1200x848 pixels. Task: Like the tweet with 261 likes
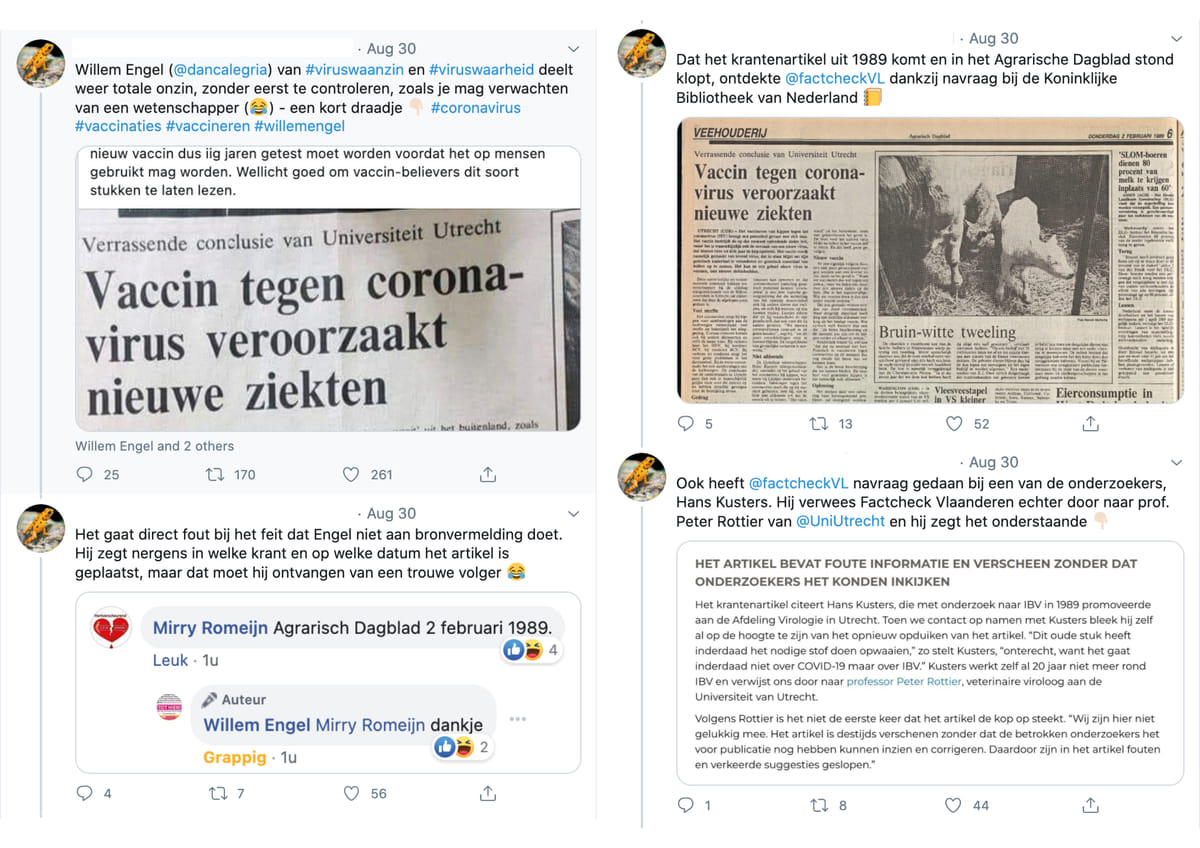[x=351, y=474]
